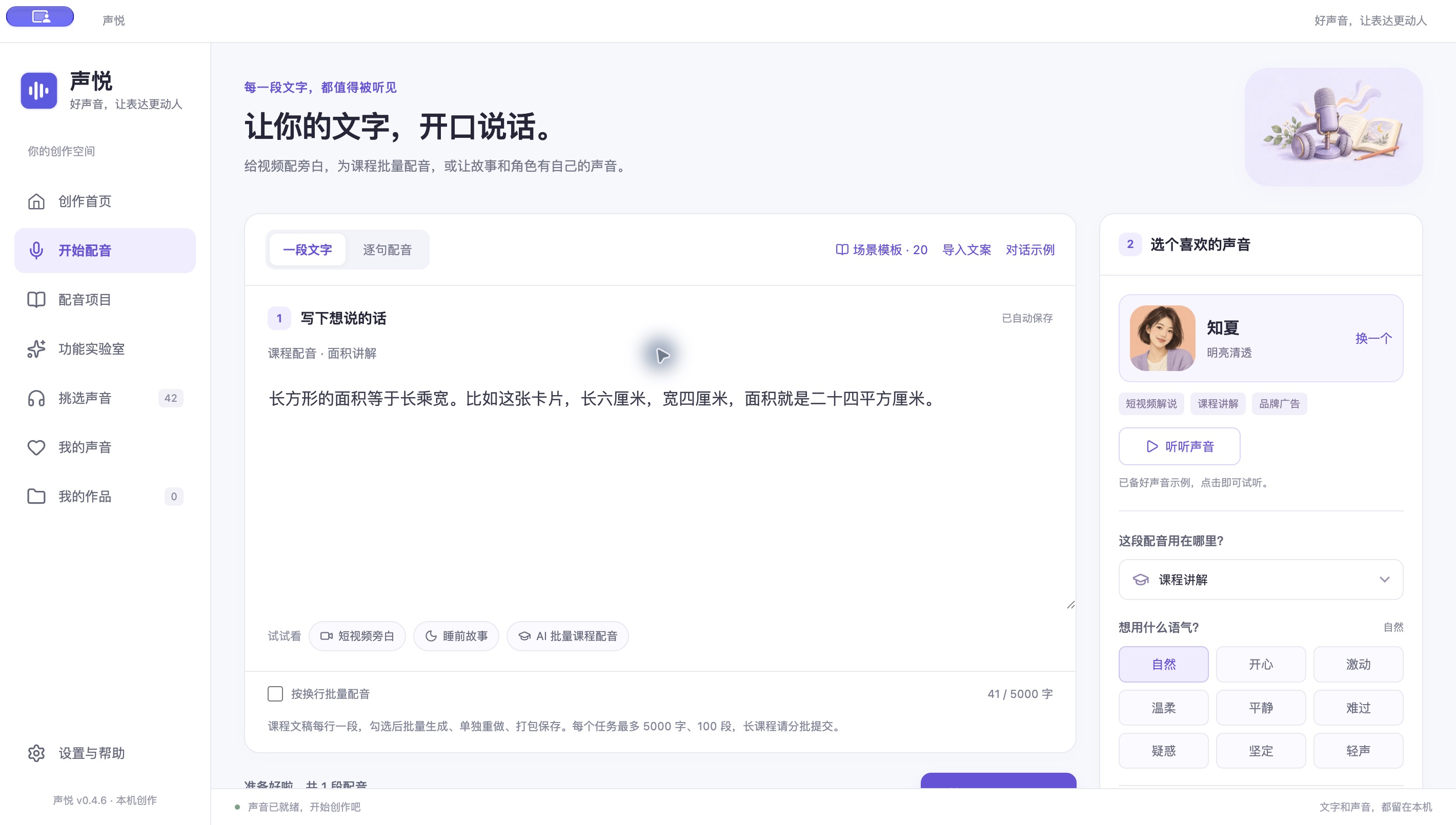Select the 开心 tone option

1261,664
